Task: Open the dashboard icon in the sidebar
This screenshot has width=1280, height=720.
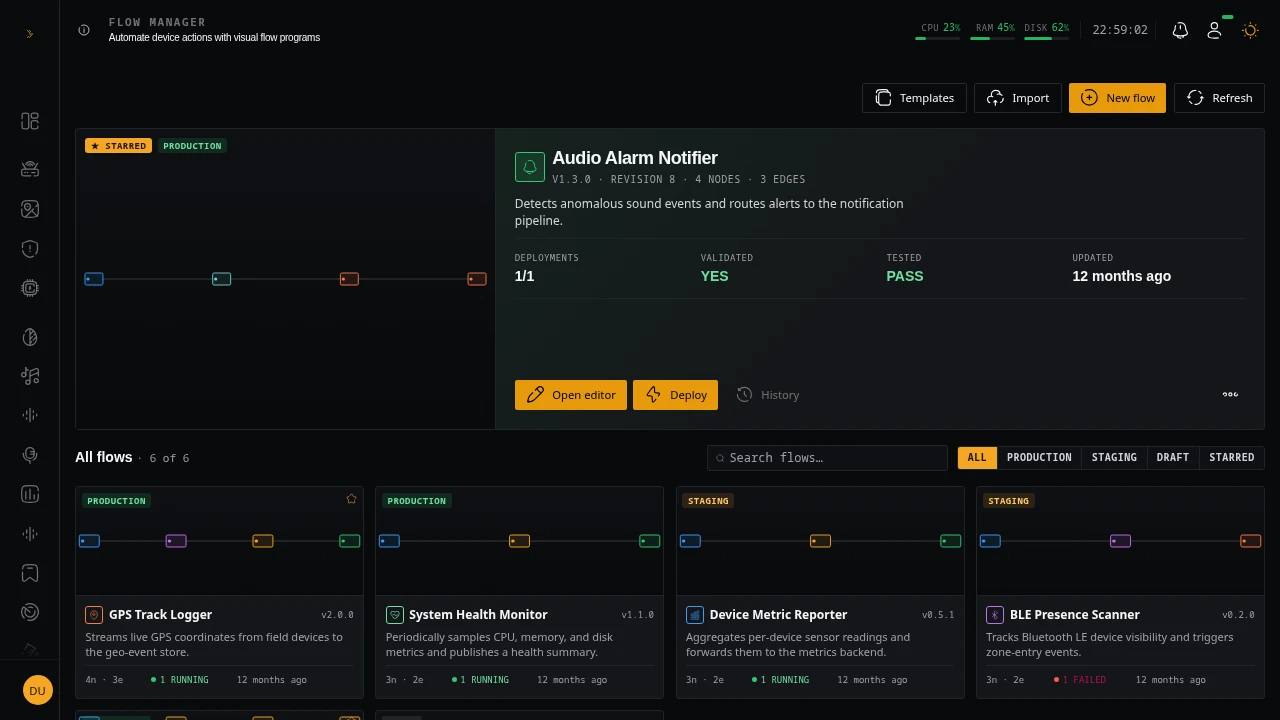Action: 30,121
